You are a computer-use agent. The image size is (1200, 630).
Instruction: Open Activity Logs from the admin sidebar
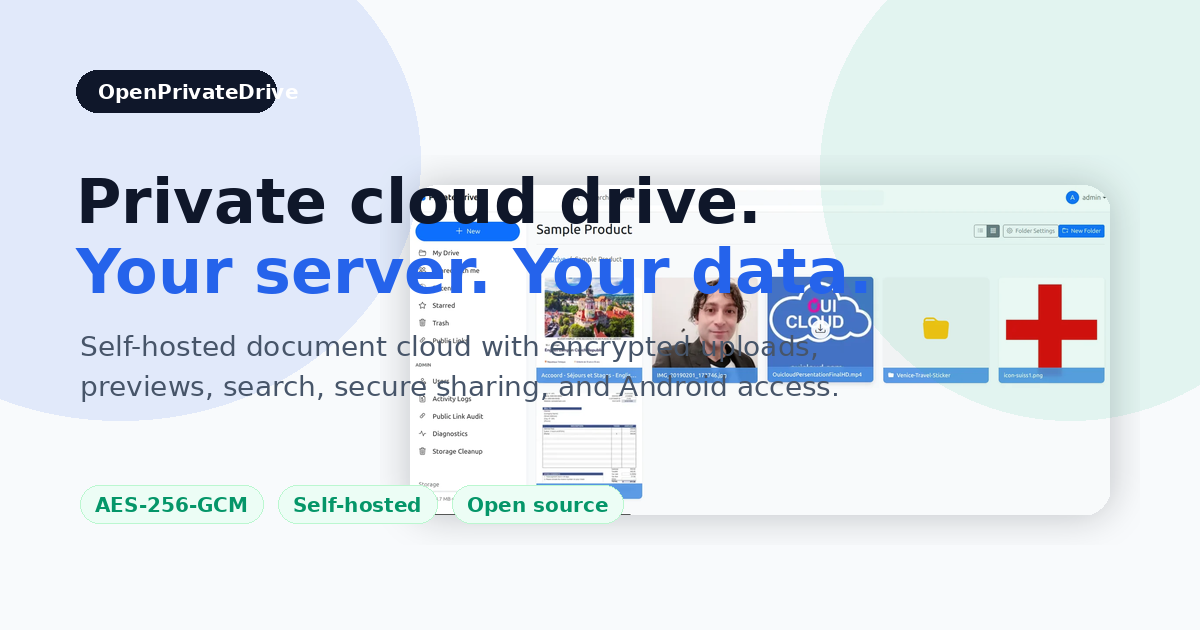pyautogui.click(x=451, y=399)
